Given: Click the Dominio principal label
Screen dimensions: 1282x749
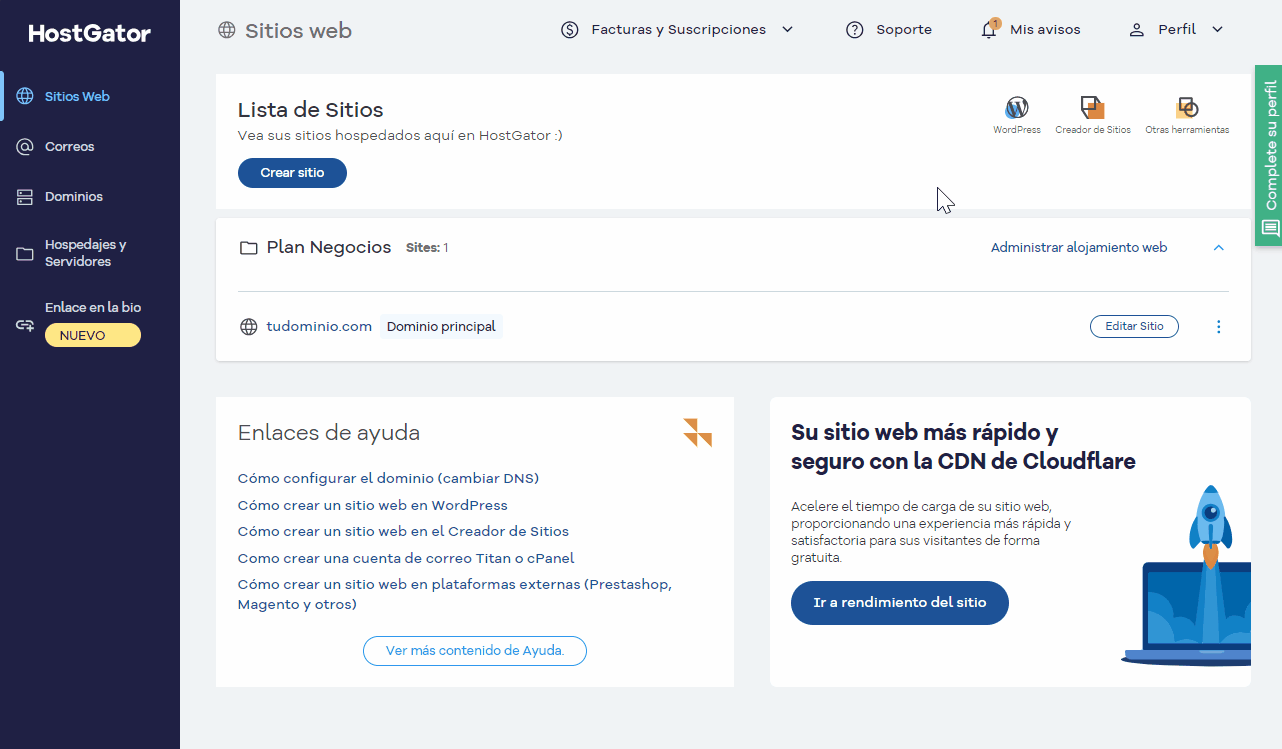Looking at the screenshot, I should pyautogui.click(x=441, y=326).
